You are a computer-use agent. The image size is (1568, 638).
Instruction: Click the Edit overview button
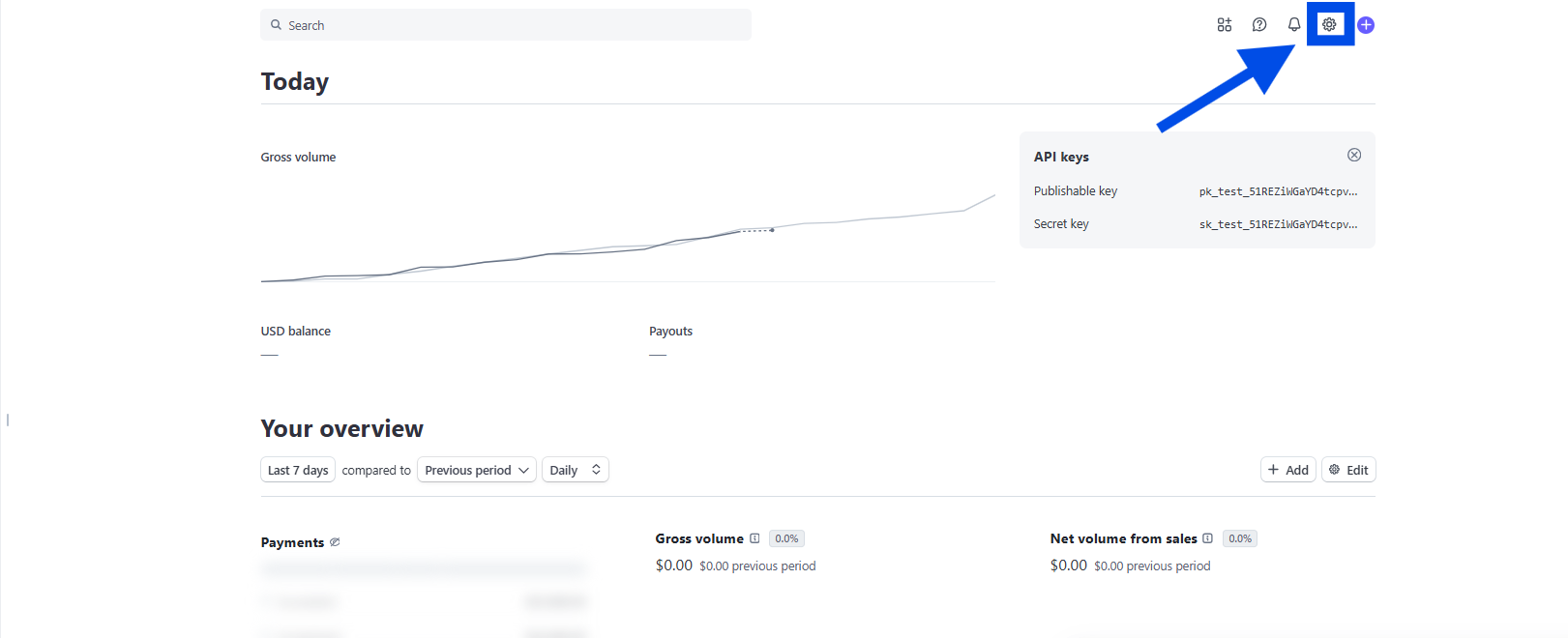tap(1348, 470)
